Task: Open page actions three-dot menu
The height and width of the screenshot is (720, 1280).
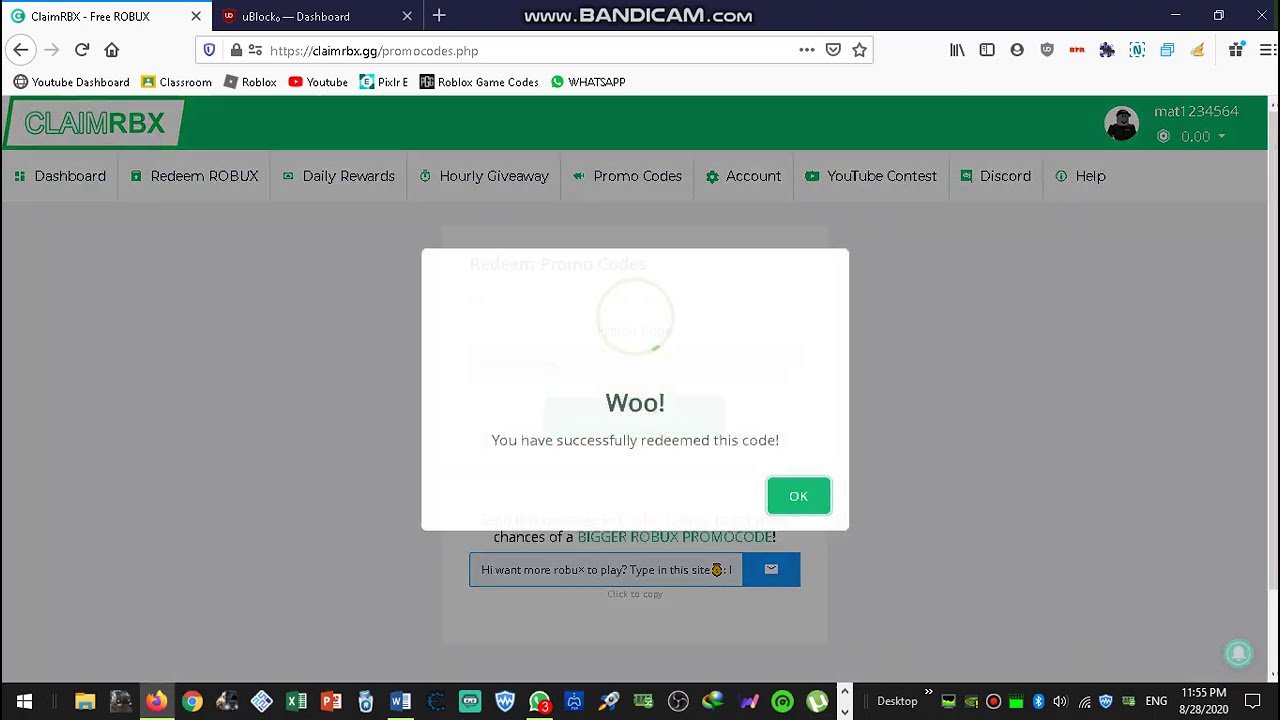Action: point(807,50)
